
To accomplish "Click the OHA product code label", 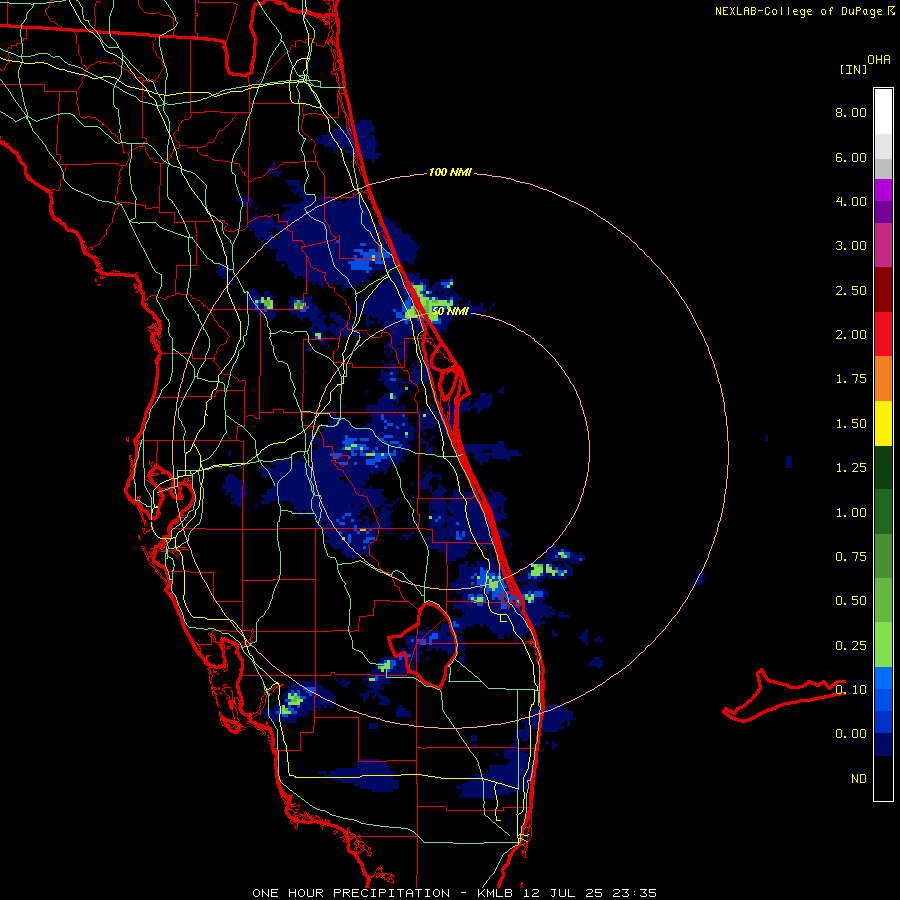I will 879,60.
